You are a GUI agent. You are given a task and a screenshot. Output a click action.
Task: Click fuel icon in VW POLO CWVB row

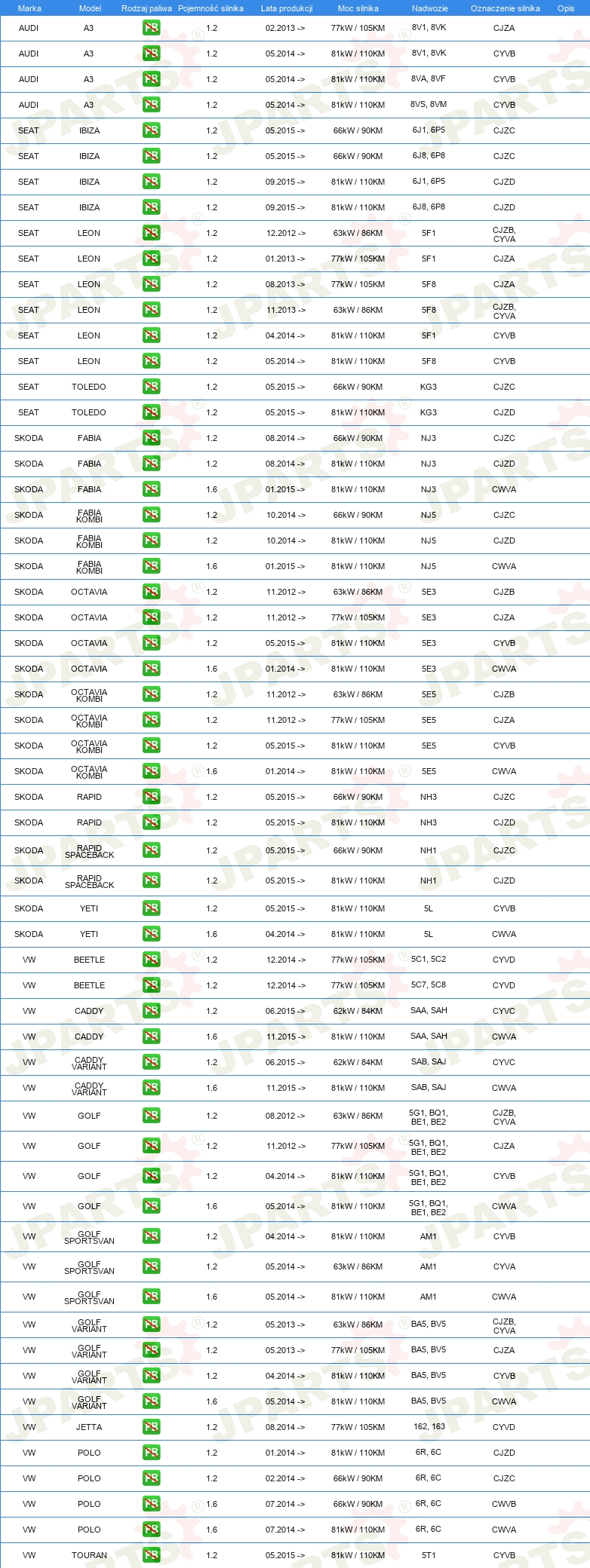click(x=151, y=1504)
